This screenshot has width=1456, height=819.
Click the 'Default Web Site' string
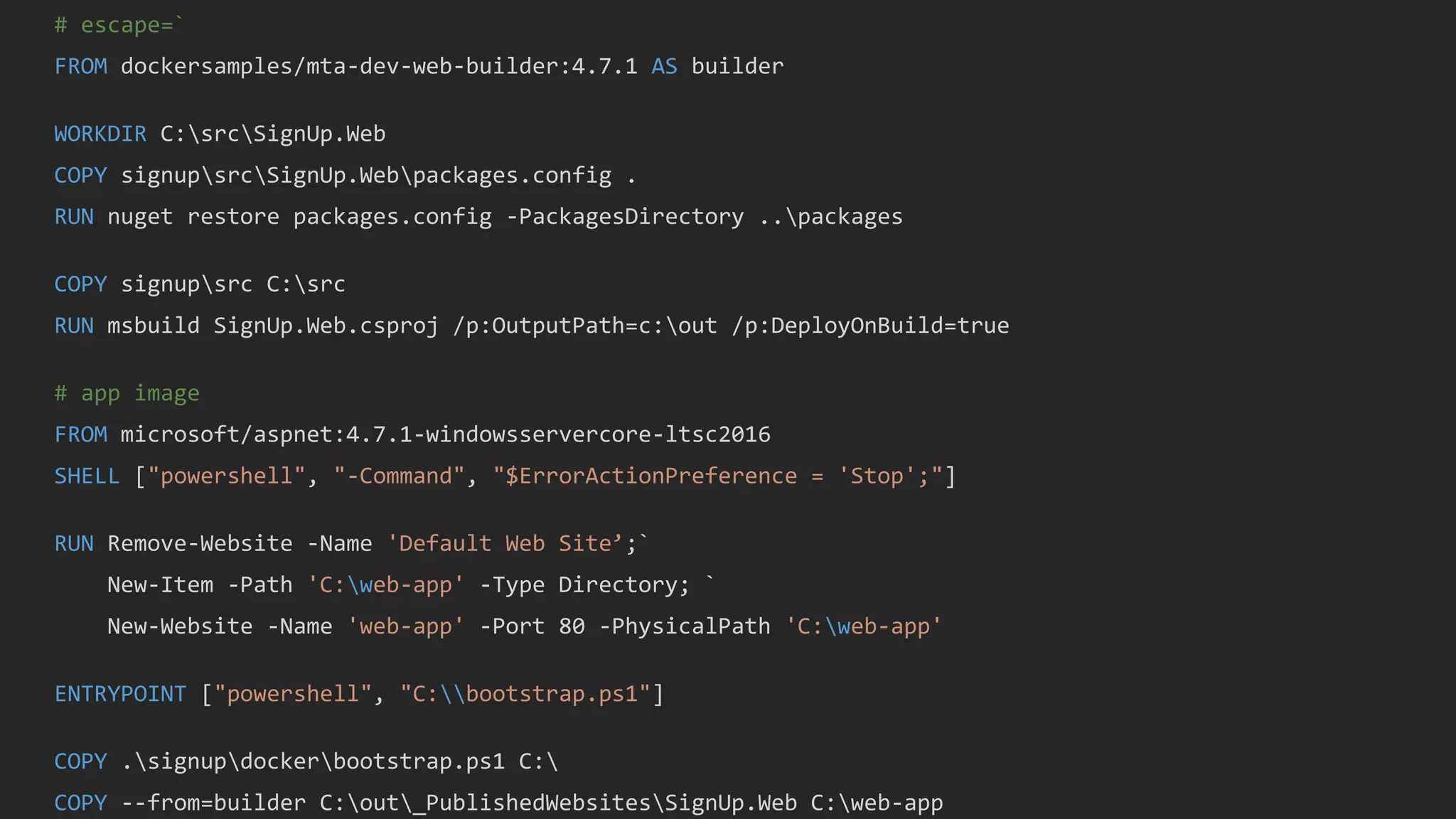[x=505, y=543]
